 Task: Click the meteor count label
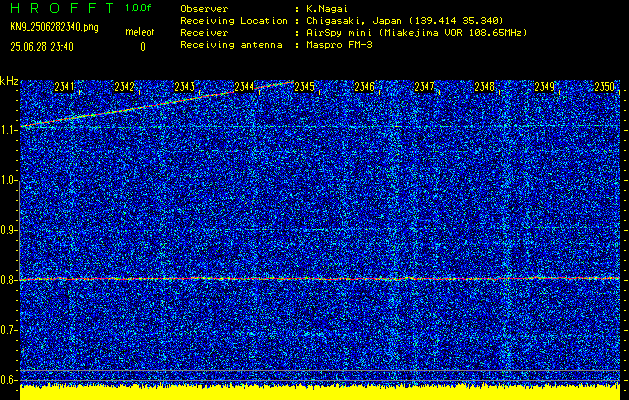coord(140,32)
